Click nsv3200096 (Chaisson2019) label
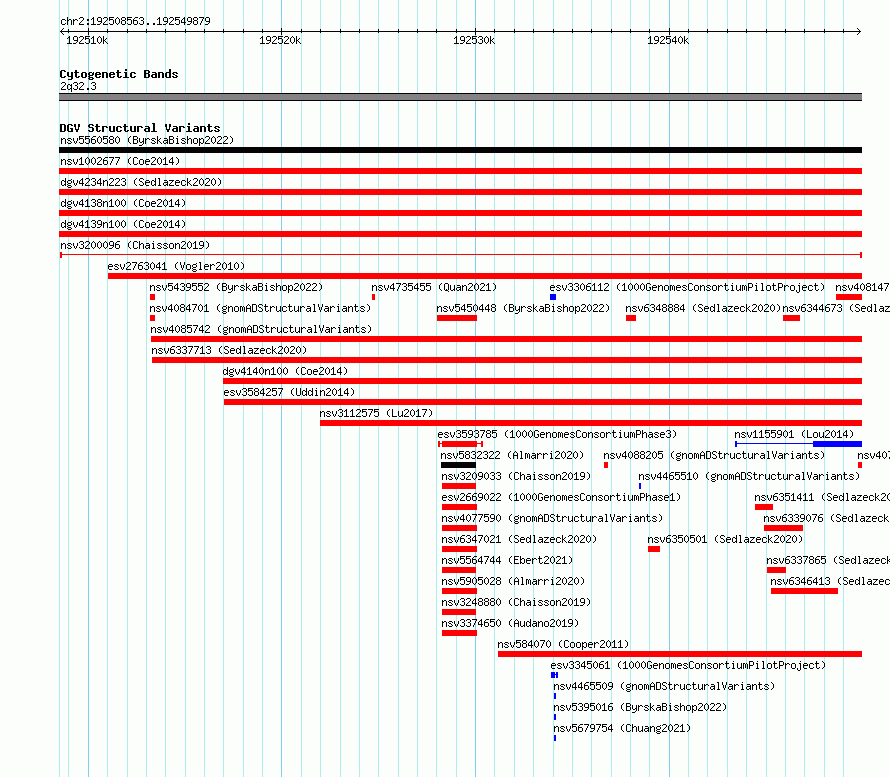The width and height of the screenshot is (890, 777). click(x=135, y=245)
